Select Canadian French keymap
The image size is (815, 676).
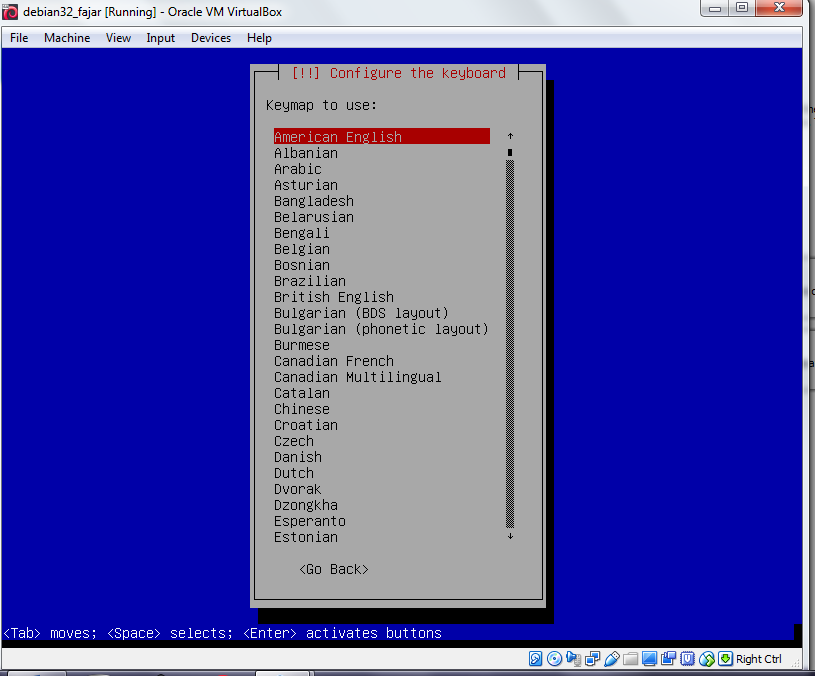(x=334, y=361)
